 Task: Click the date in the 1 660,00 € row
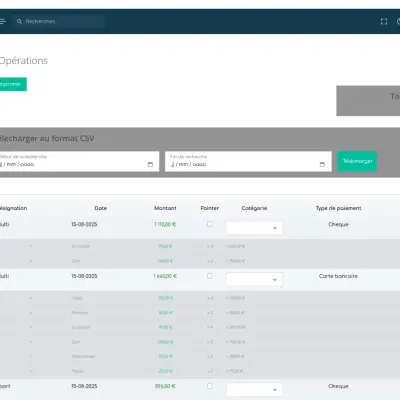click(x=84, y=276)
